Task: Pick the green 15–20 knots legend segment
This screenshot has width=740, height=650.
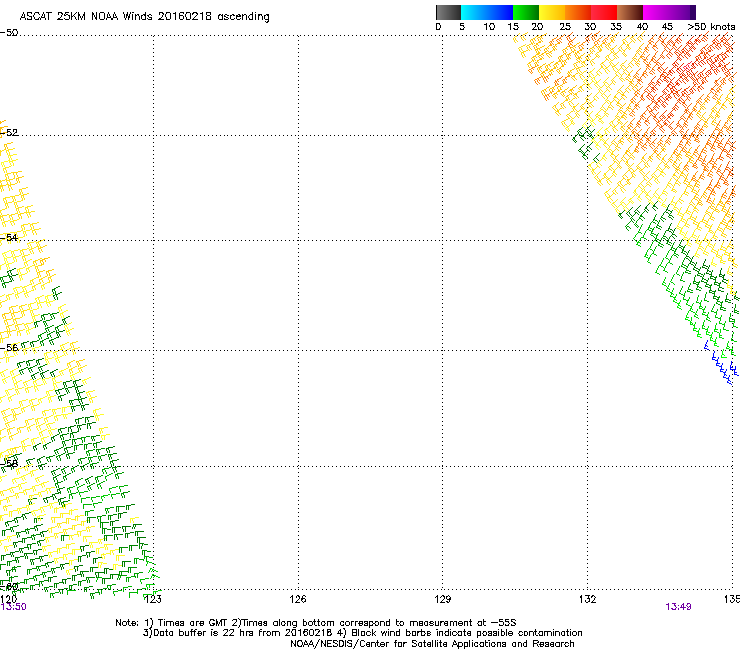Action: [x=526, y=12]
